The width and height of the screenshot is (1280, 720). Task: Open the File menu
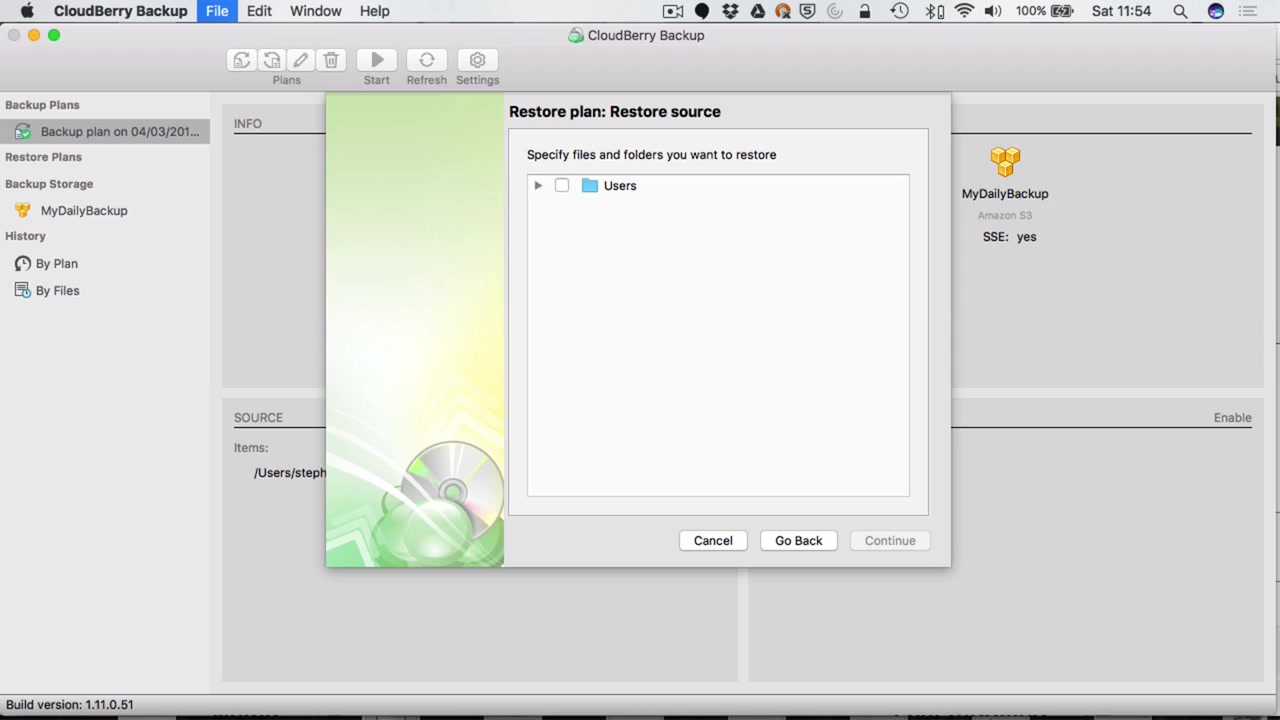click(x=217, y=11)
